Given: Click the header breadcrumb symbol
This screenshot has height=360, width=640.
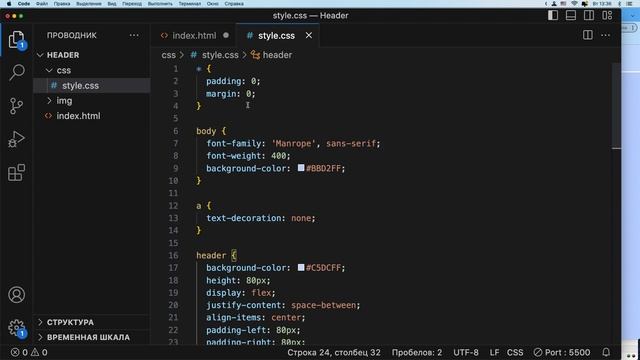Looking at the screenshot, I should click(x=277, y=55).
